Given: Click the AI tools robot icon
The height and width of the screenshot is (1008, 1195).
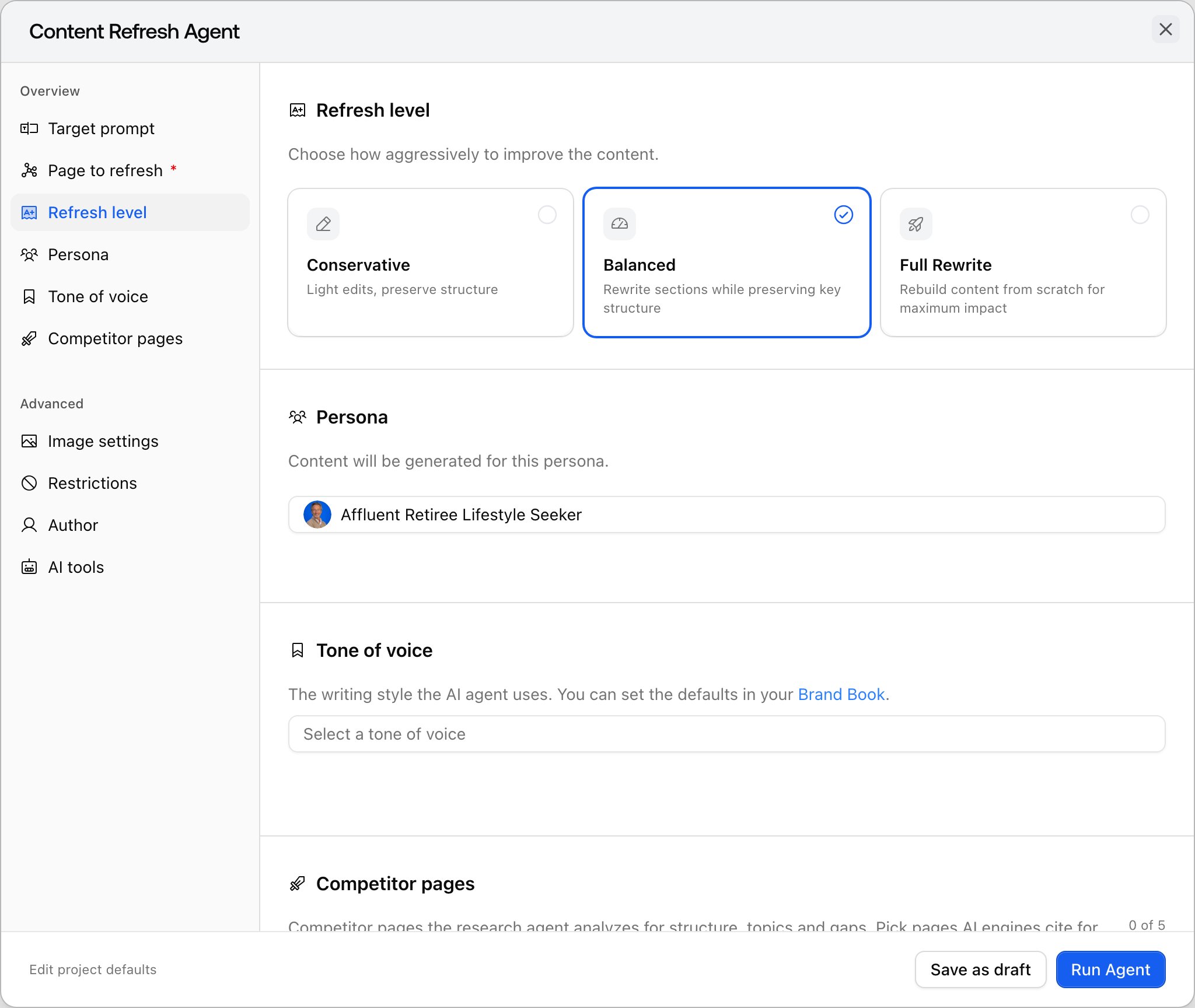Looking at the screenshot, I should pyautogui.click(x=29, y=567).
